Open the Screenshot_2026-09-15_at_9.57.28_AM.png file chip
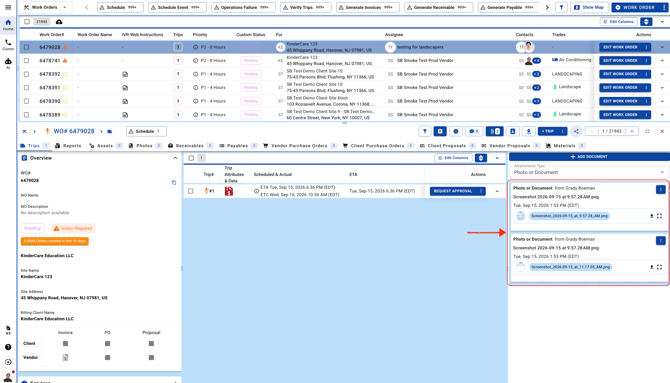The width and height of the screenshot is (670, 383). pos(569,216)
